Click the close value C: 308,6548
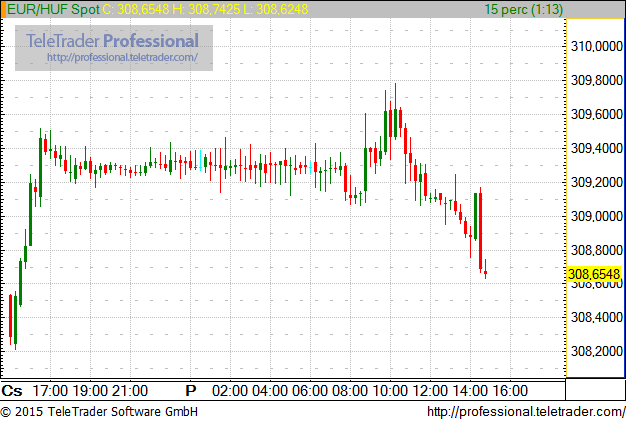The image size is (626, 421). (136, 9)
